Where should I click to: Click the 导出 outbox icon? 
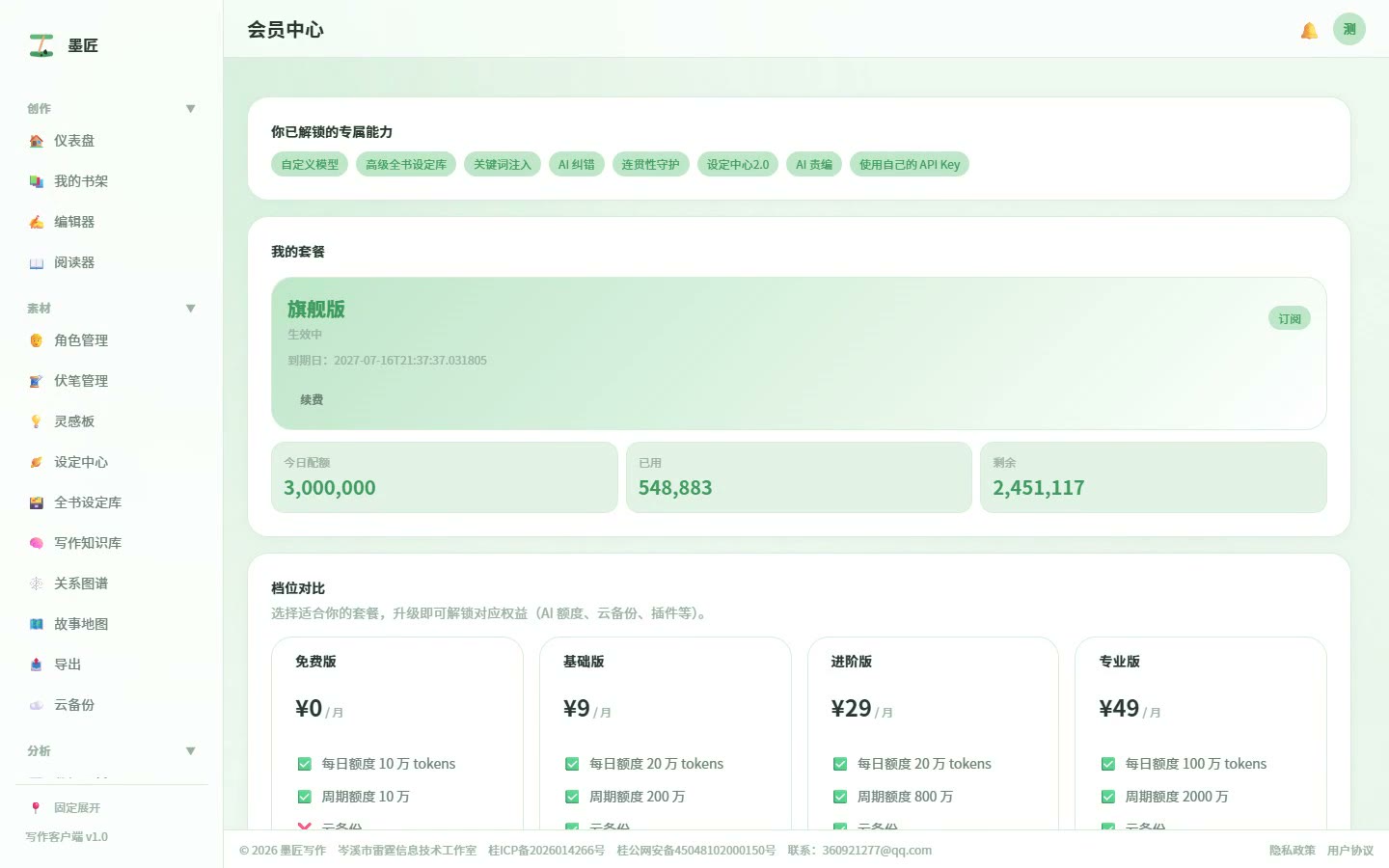click(36, 665)
